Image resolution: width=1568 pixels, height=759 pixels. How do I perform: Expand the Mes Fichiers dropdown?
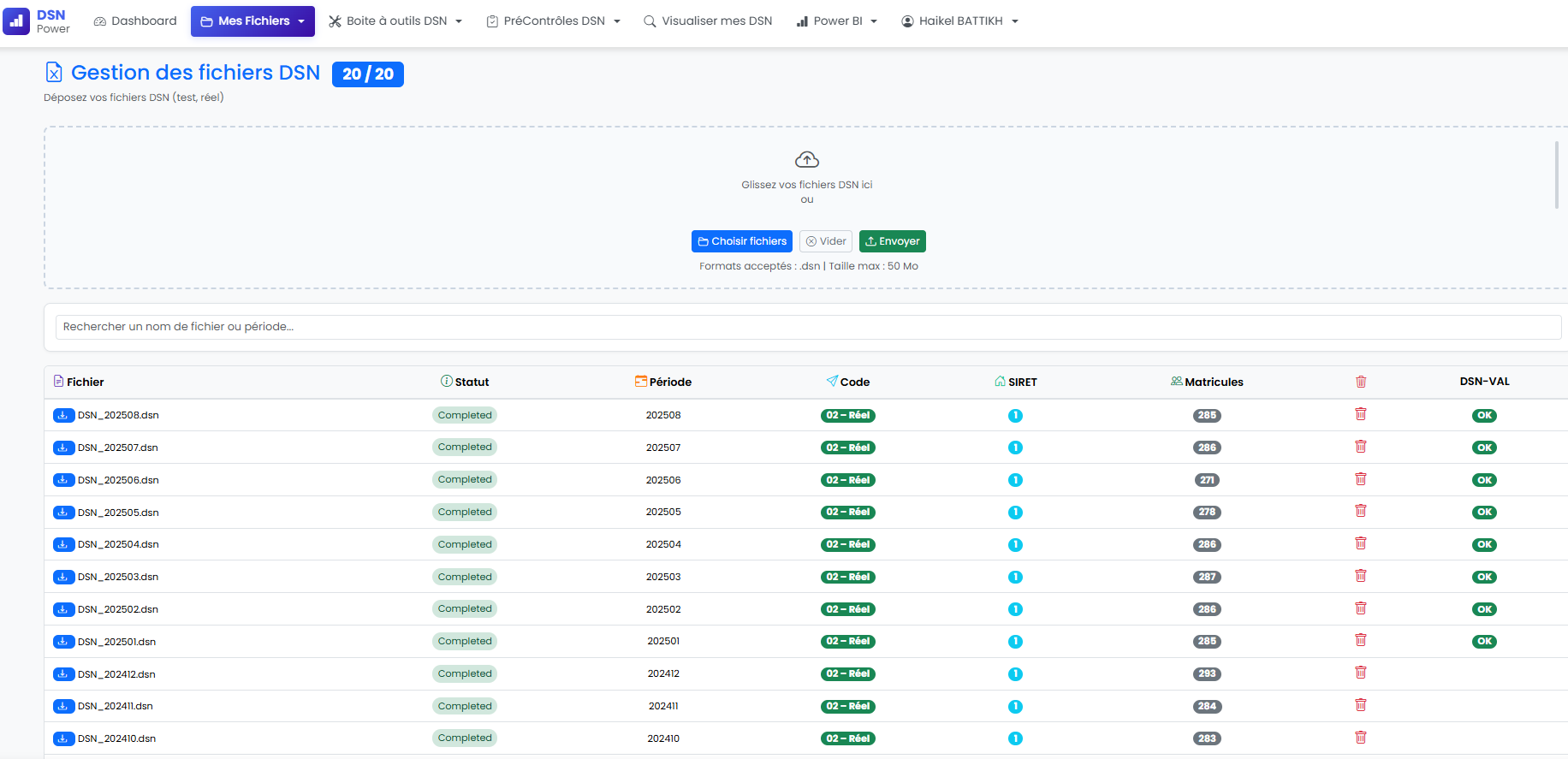coord(252,21)
